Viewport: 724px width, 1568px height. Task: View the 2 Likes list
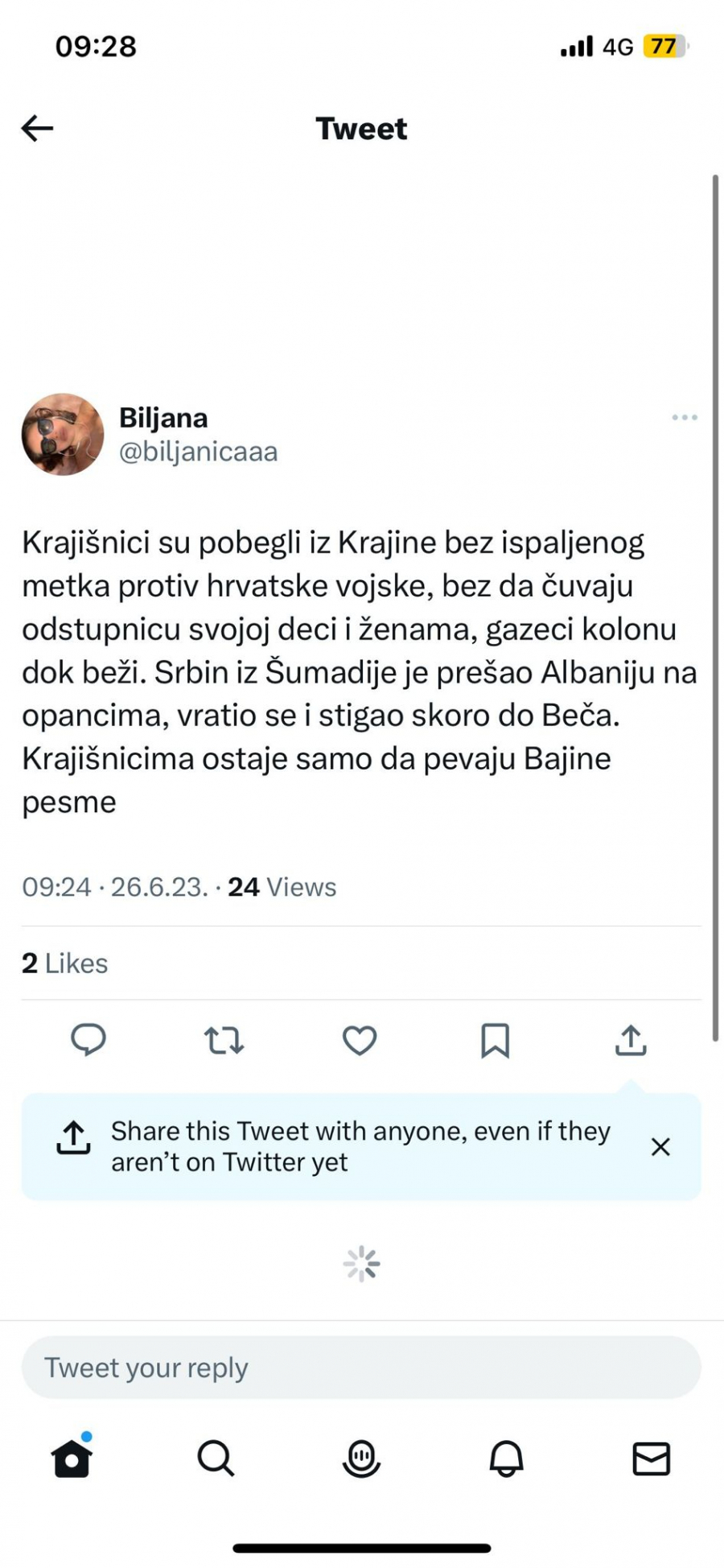[65, 963]
